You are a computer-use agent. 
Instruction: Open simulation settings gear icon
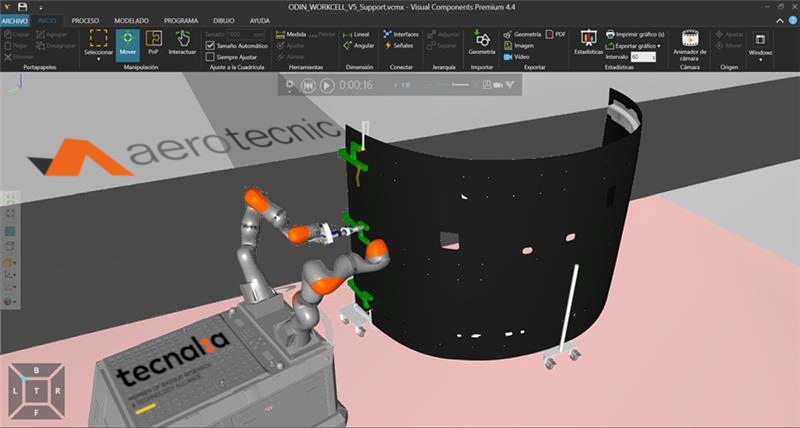(x=290, y=86)
